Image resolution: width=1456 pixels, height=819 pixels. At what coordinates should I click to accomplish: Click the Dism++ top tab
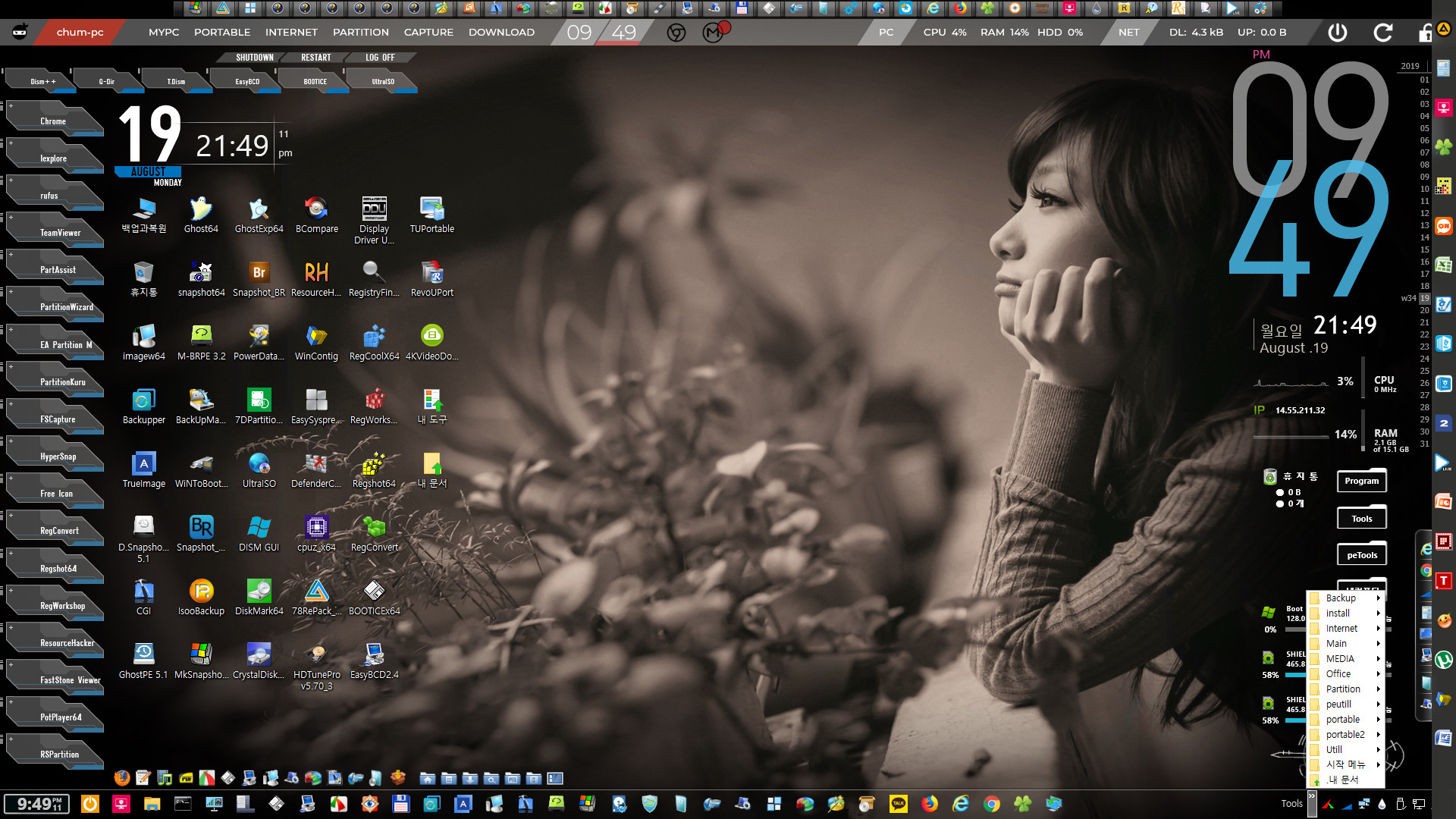coord(42,81)
